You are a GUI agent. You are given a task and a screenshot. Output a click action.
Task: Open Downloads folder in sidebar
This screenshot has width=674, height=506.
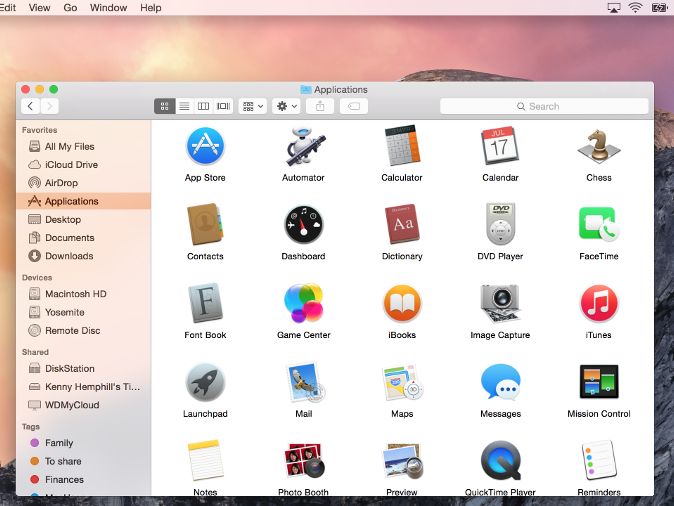pos(83,256)
